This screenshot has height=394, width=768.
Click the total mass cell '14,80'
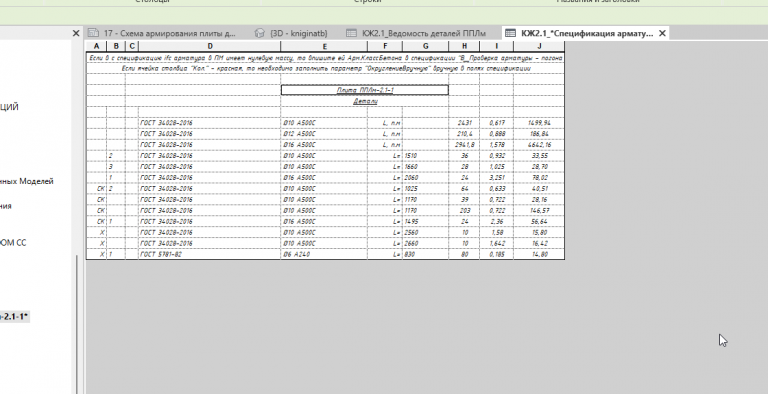[x=539, y=254]
